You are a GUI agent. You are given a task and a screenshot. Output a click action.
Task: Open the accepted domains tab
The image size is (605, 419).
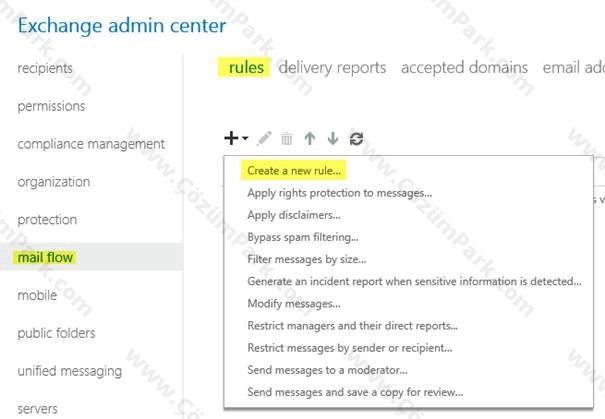pos(464,68)
